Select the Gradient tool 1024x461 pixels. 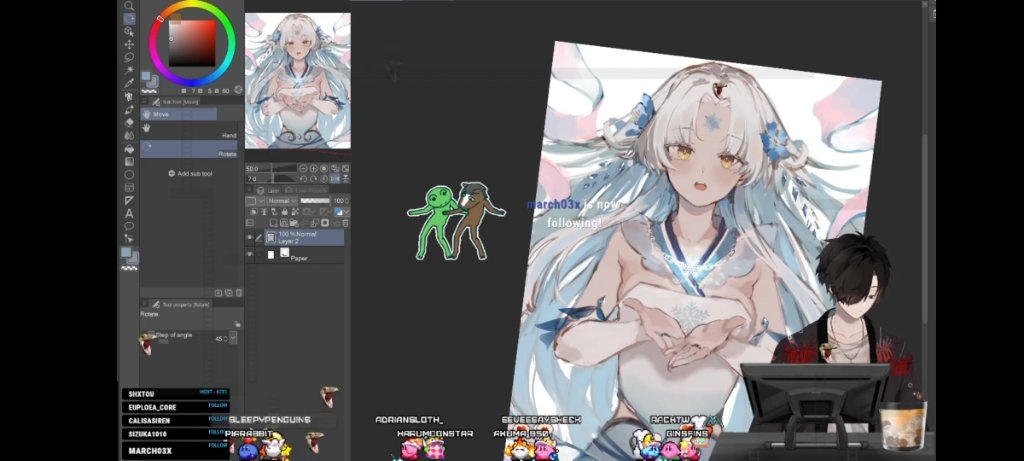(129, 161)
